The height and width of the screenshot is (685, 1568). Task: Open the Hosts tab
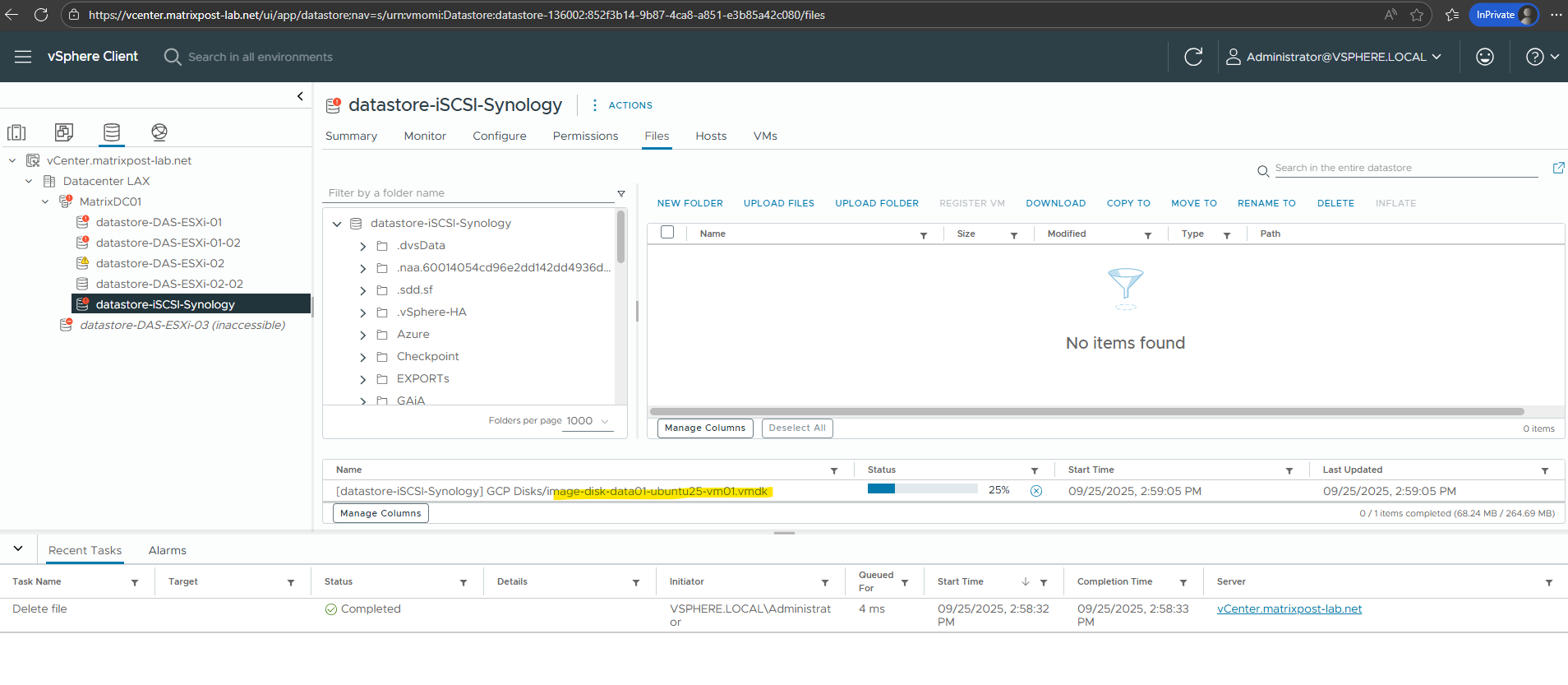(711, 136)
